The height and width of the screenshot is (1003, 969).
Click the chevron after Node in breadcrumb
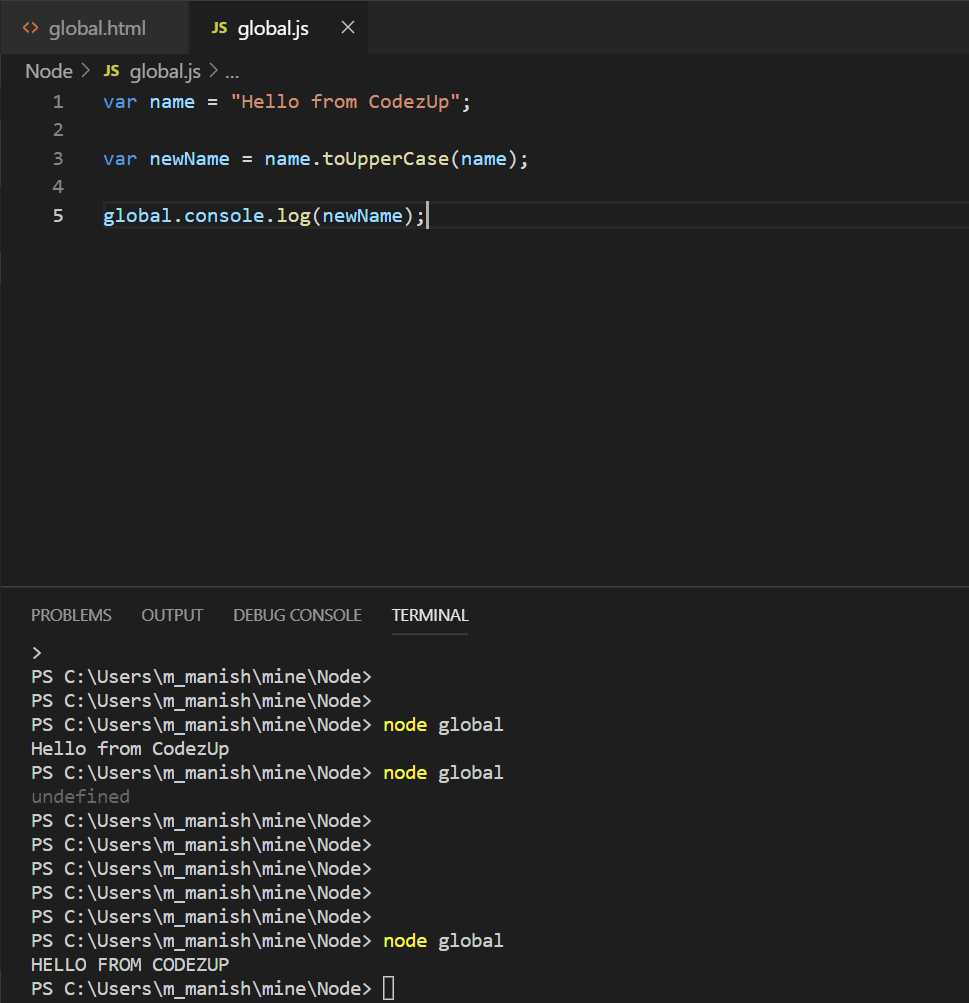point(86,71)
